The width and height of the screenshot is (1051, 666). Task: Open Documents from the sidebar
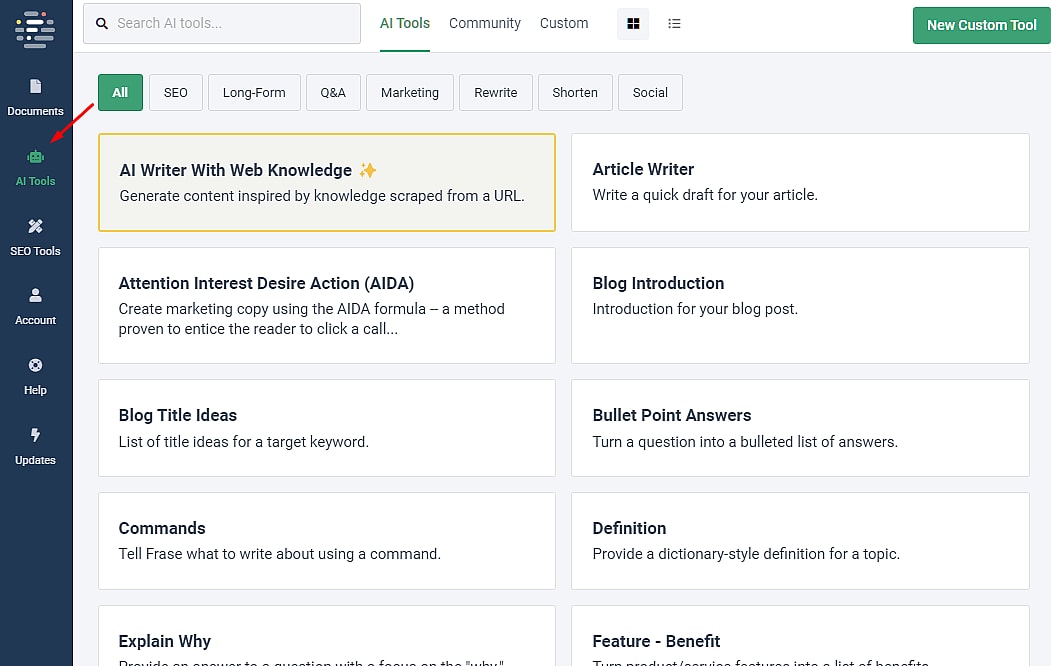pyautogui.click(x=36, y=98)
